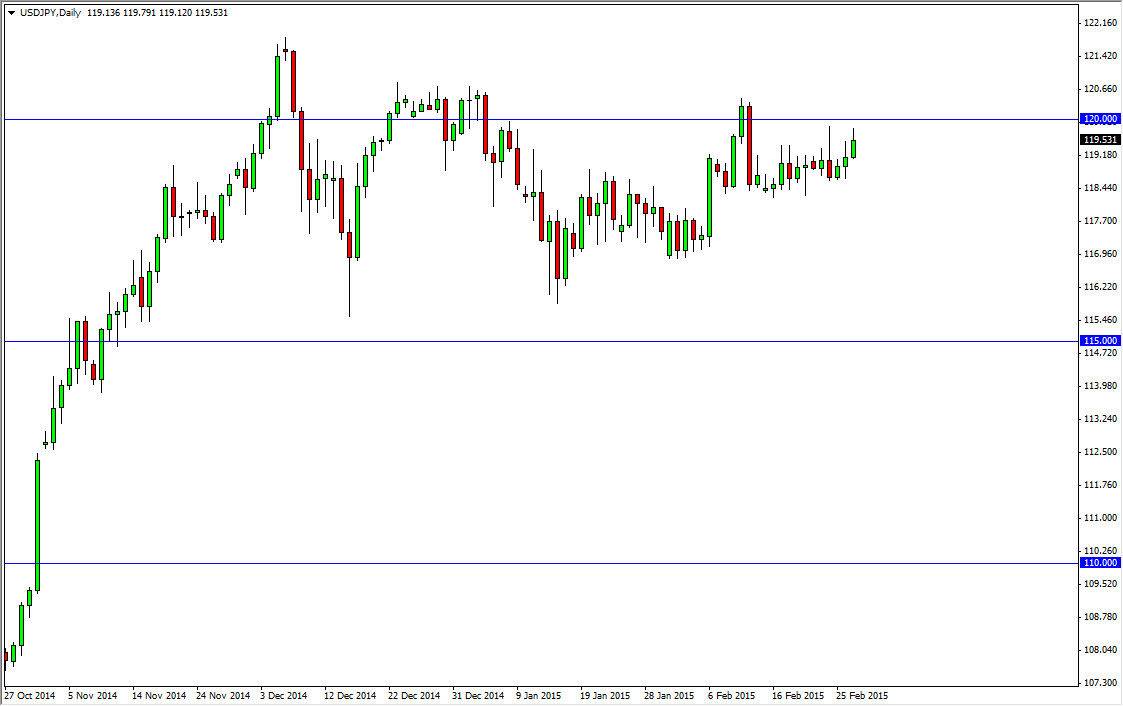Click the most recent candle on the chart
This screenshot has height=706, width=1123.
[855, 150]
